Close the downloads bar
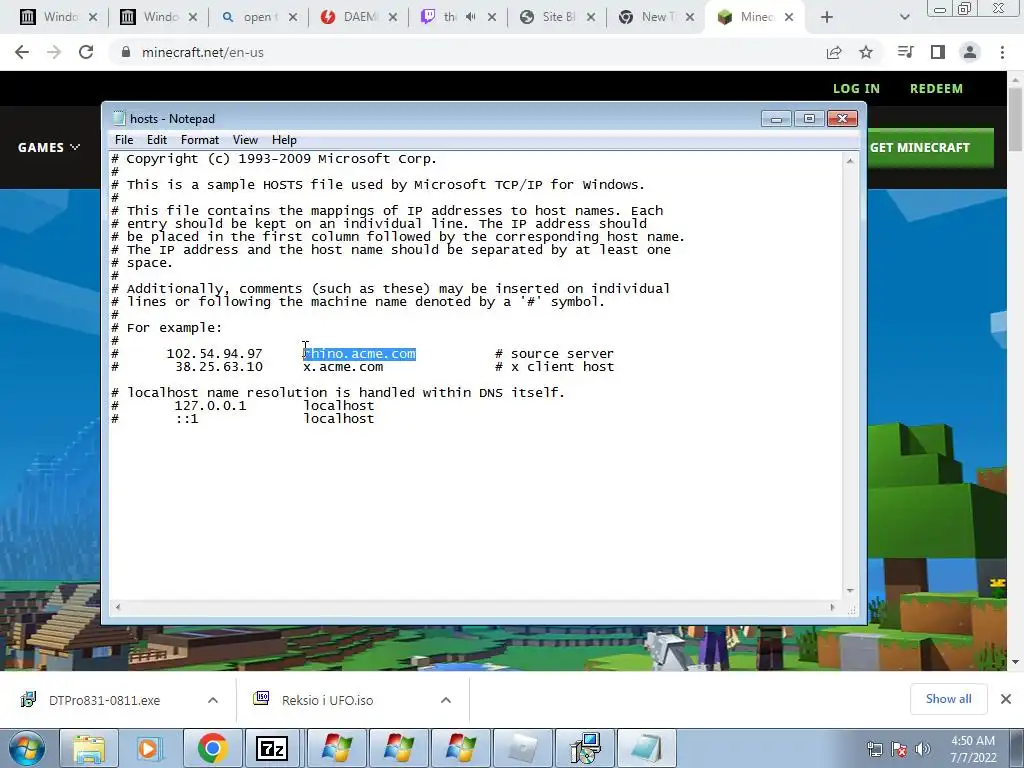Screen dimensions: 1024x768 coord(1006,699)
